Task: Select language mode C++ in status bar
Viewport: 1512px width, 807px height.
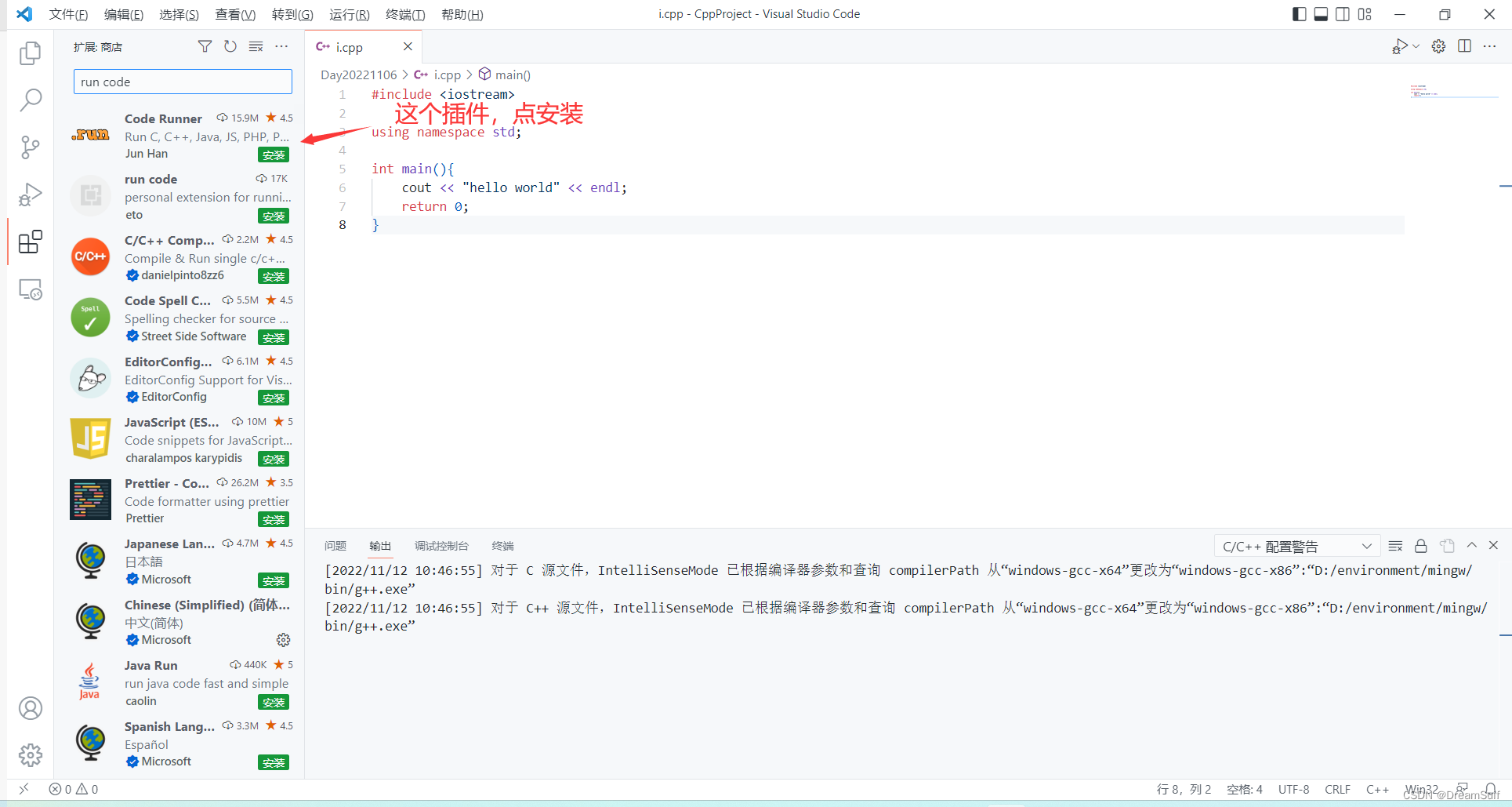Action: [x=1377, y=789]
